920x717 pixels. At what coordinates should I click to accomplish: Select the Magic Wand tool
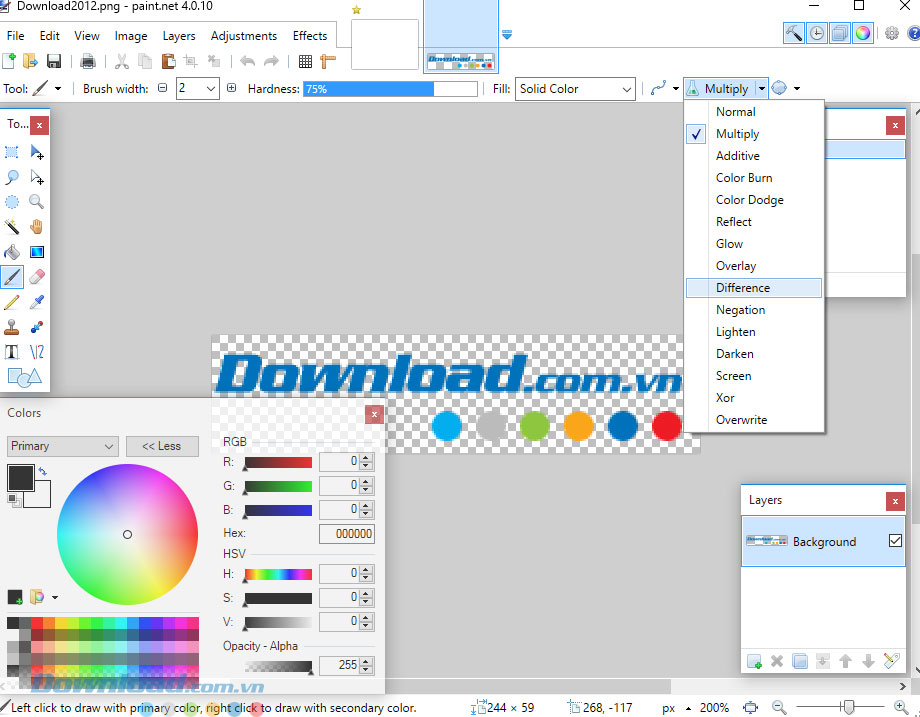pos(12,227)
